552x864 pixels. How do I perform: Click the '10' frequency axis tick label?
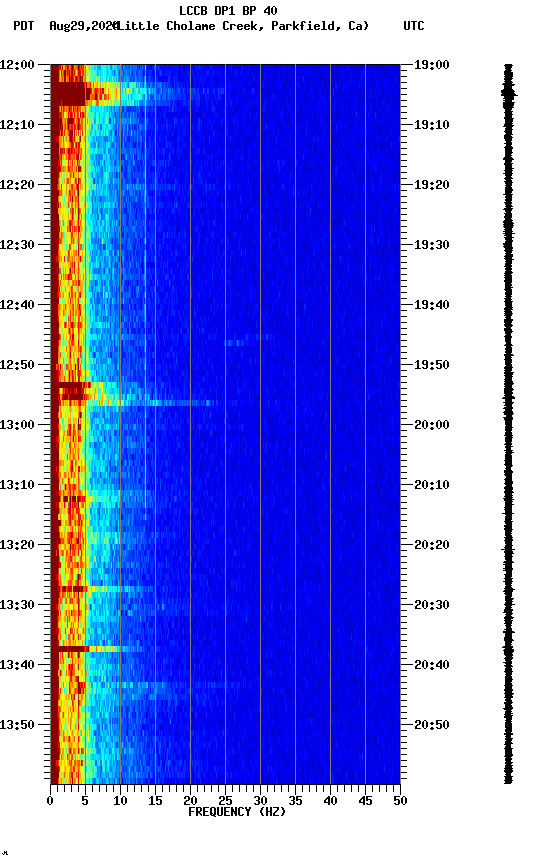point(120,801)
